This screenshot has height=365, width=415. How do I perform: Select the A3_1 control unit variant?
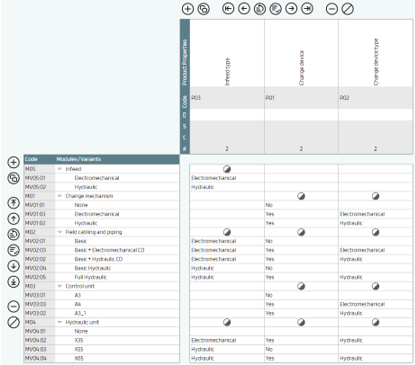click(80, 313)
